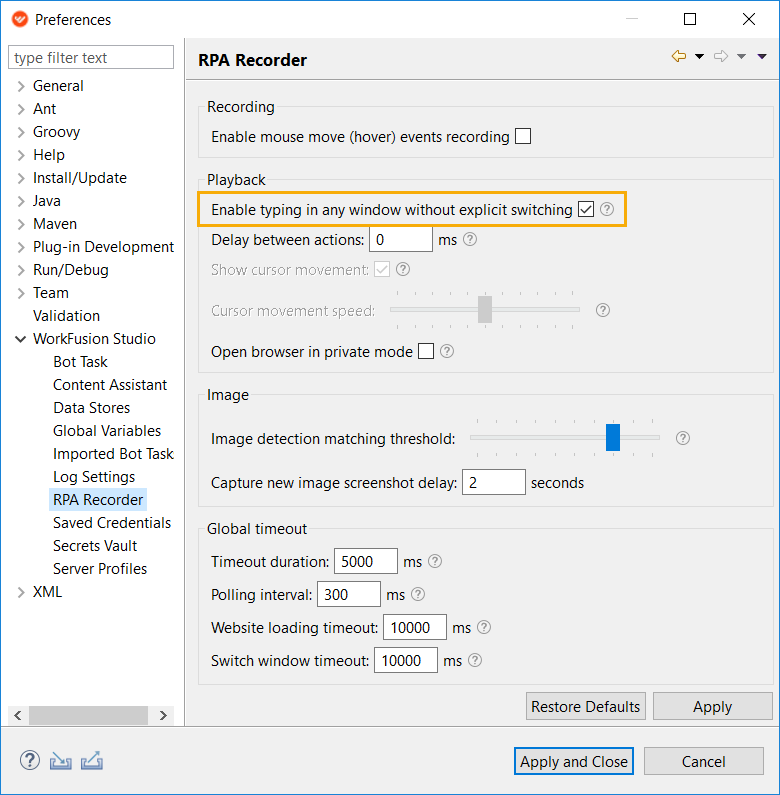Click the export preferences icon
This screenshot has width=780, height=795.
[92, 761]
